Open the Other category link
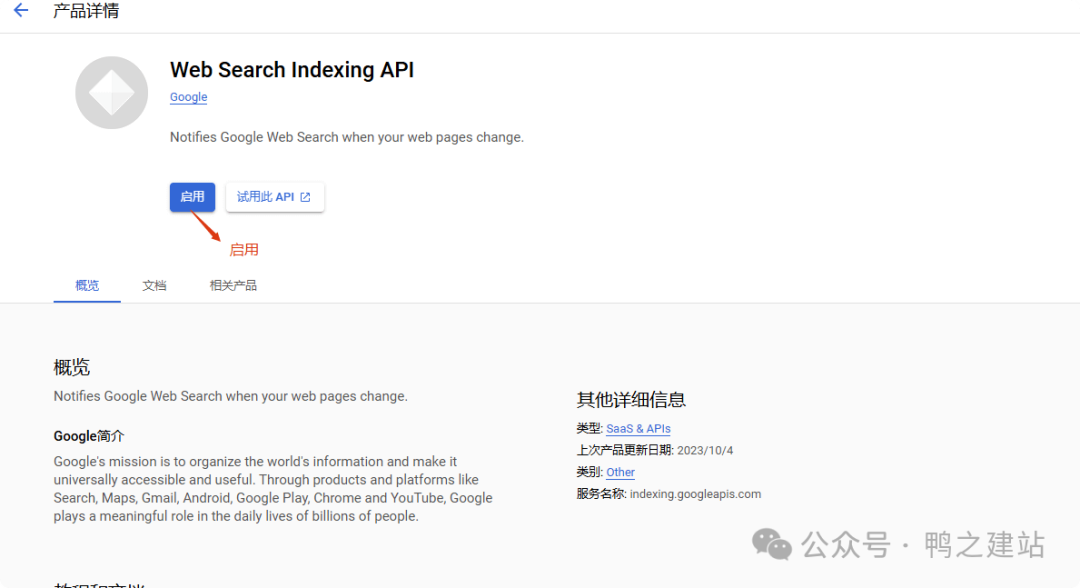This screenshot has width=1080, height=588. tap(620, 472)
